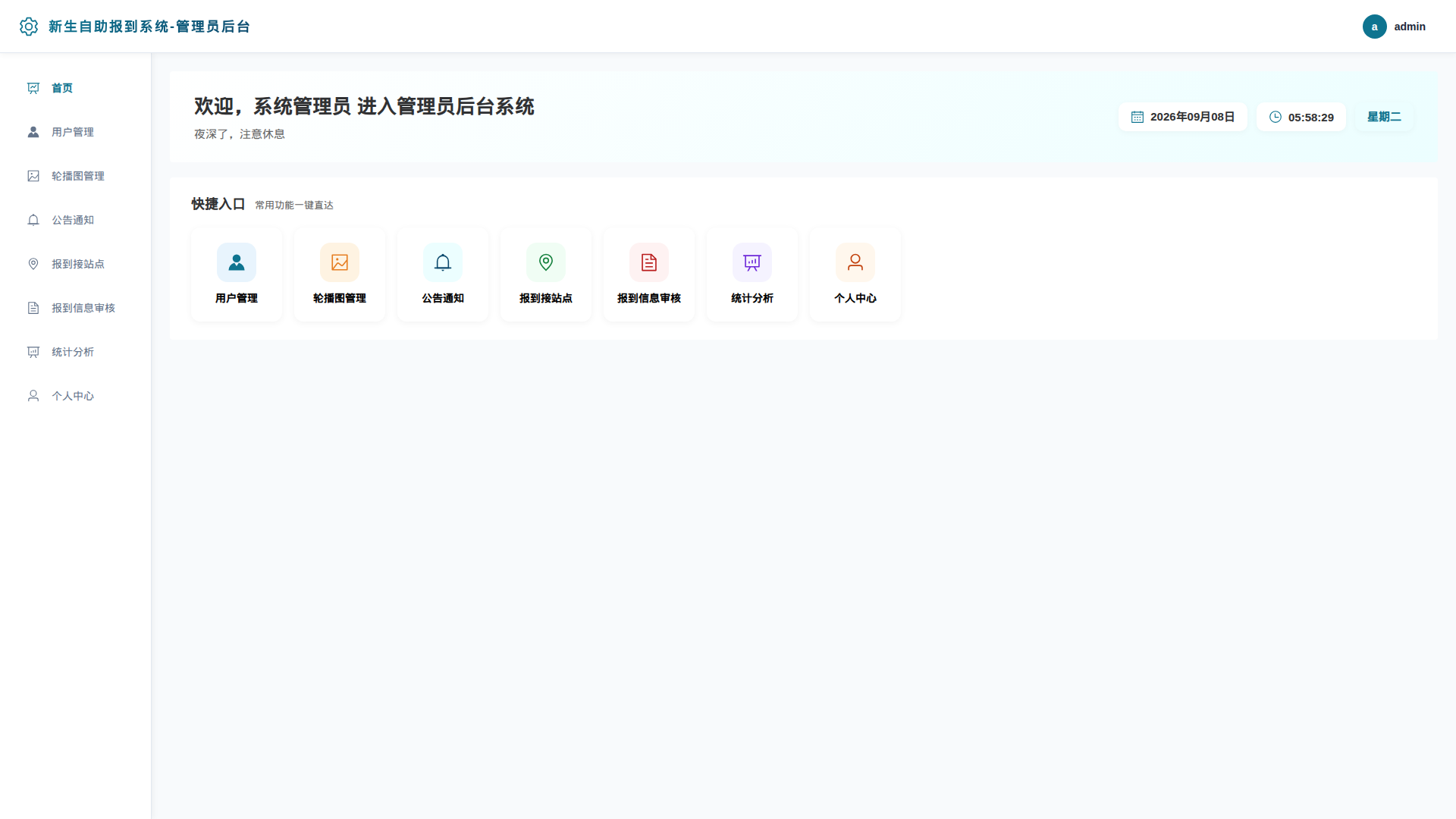Click the 公告通知 quick-entry bell icon
The image size is (1456, 819).
443,262
